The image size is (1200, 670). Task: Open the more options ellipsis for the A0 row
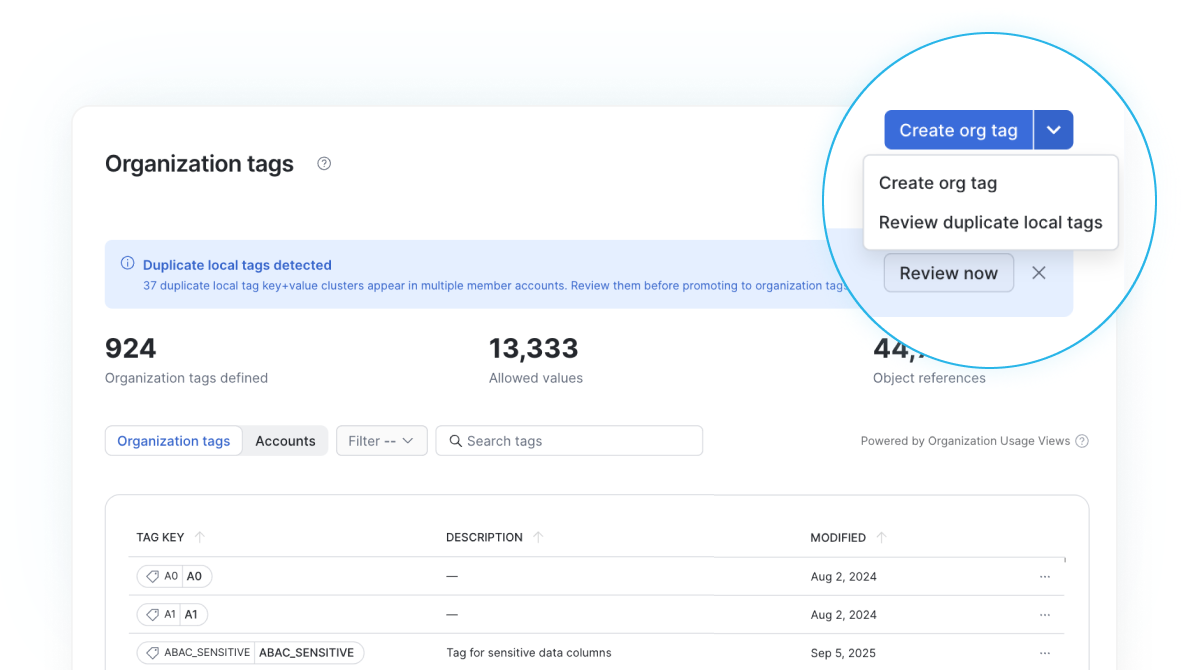(x=1045, y=577)
